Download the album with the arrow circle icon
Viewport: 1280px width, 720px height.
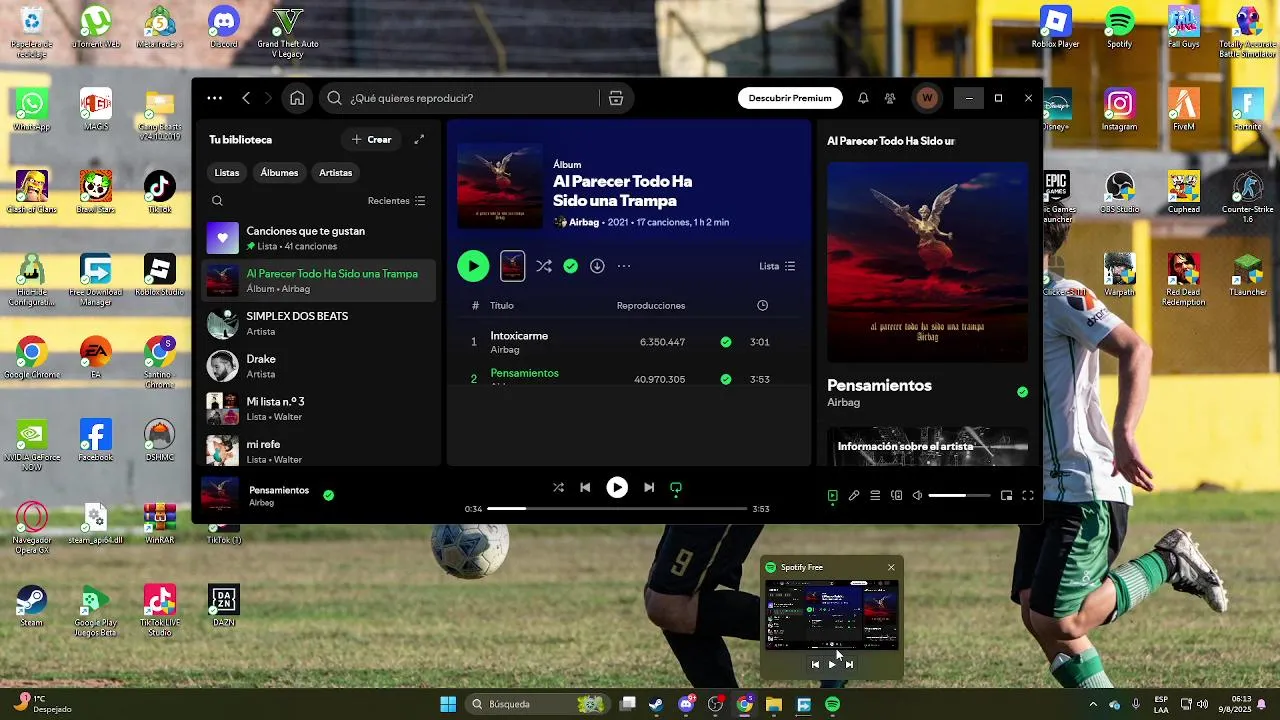coord(597,266)
